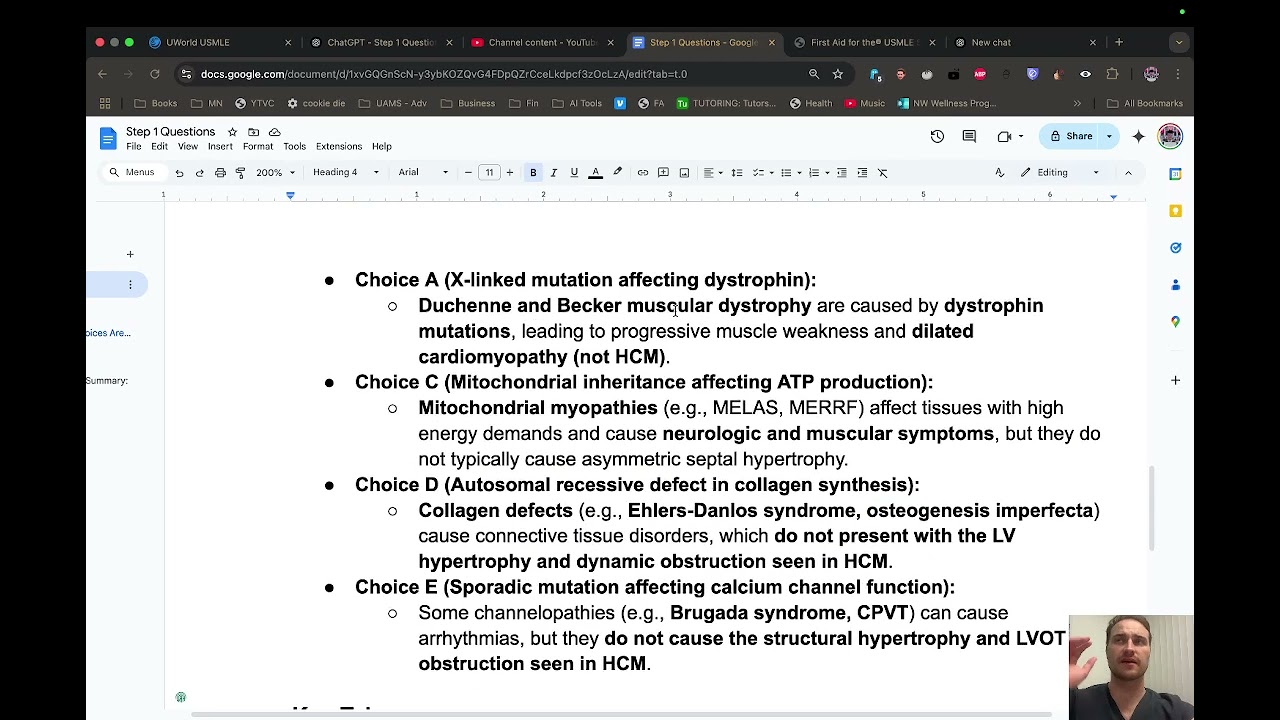Increase indent of the paragraph
Viewport: 1280px width, 720px height.
862,173
